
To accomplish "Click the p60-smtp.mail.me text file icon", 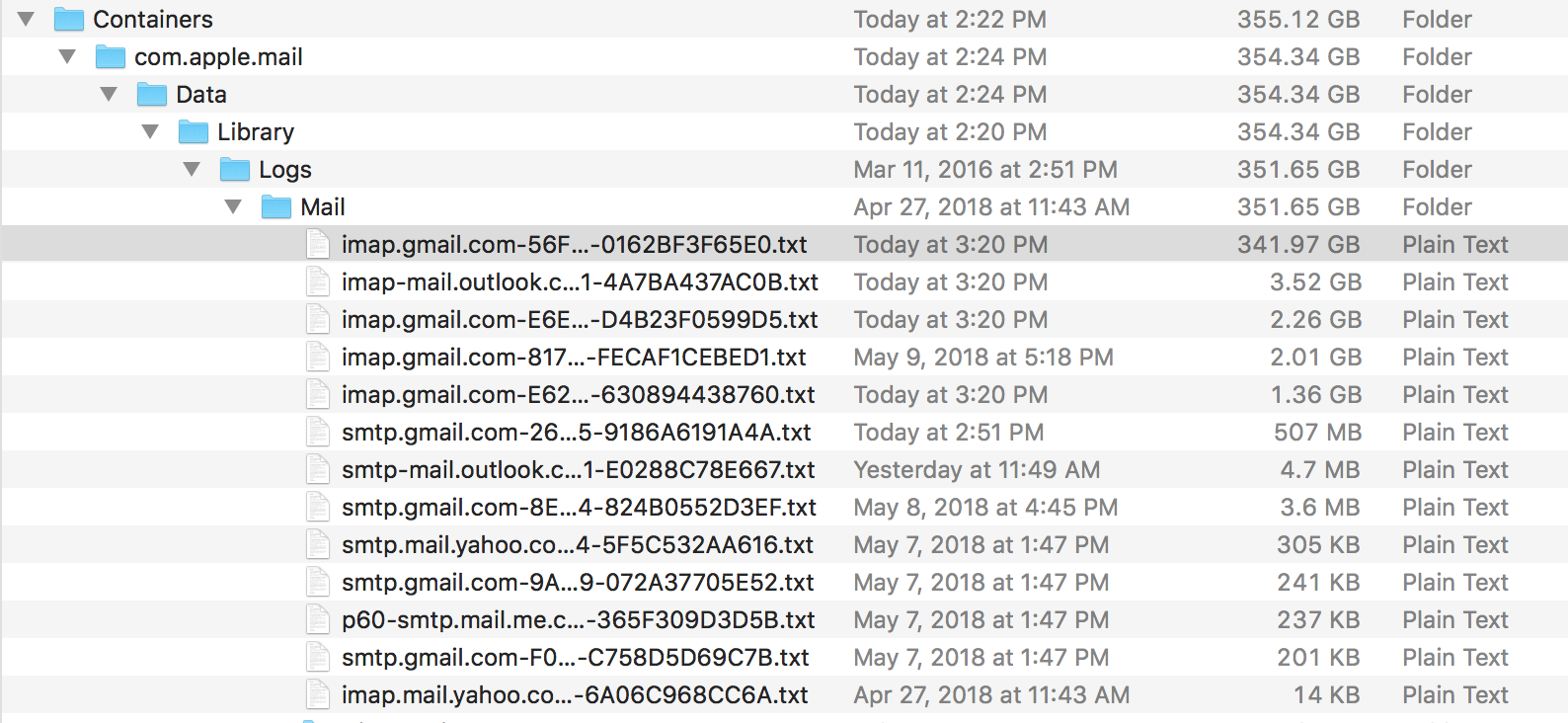I will (x=318, y=620).
